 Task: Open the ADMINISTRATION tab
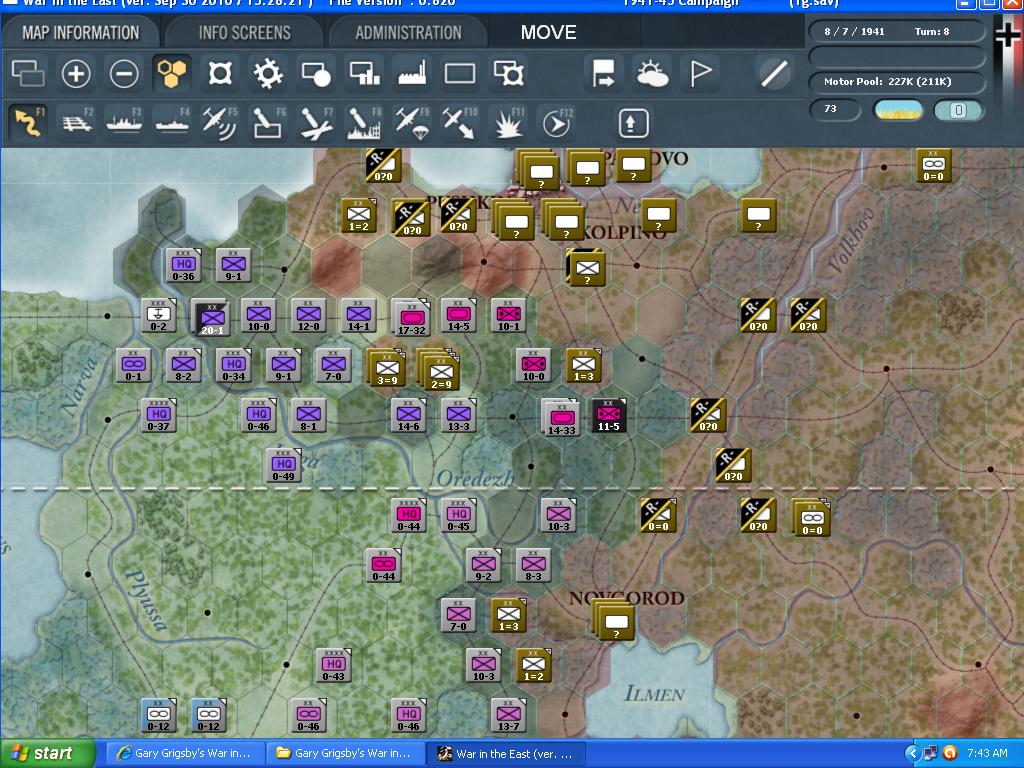pyautogui.click(x=408, y=33)
